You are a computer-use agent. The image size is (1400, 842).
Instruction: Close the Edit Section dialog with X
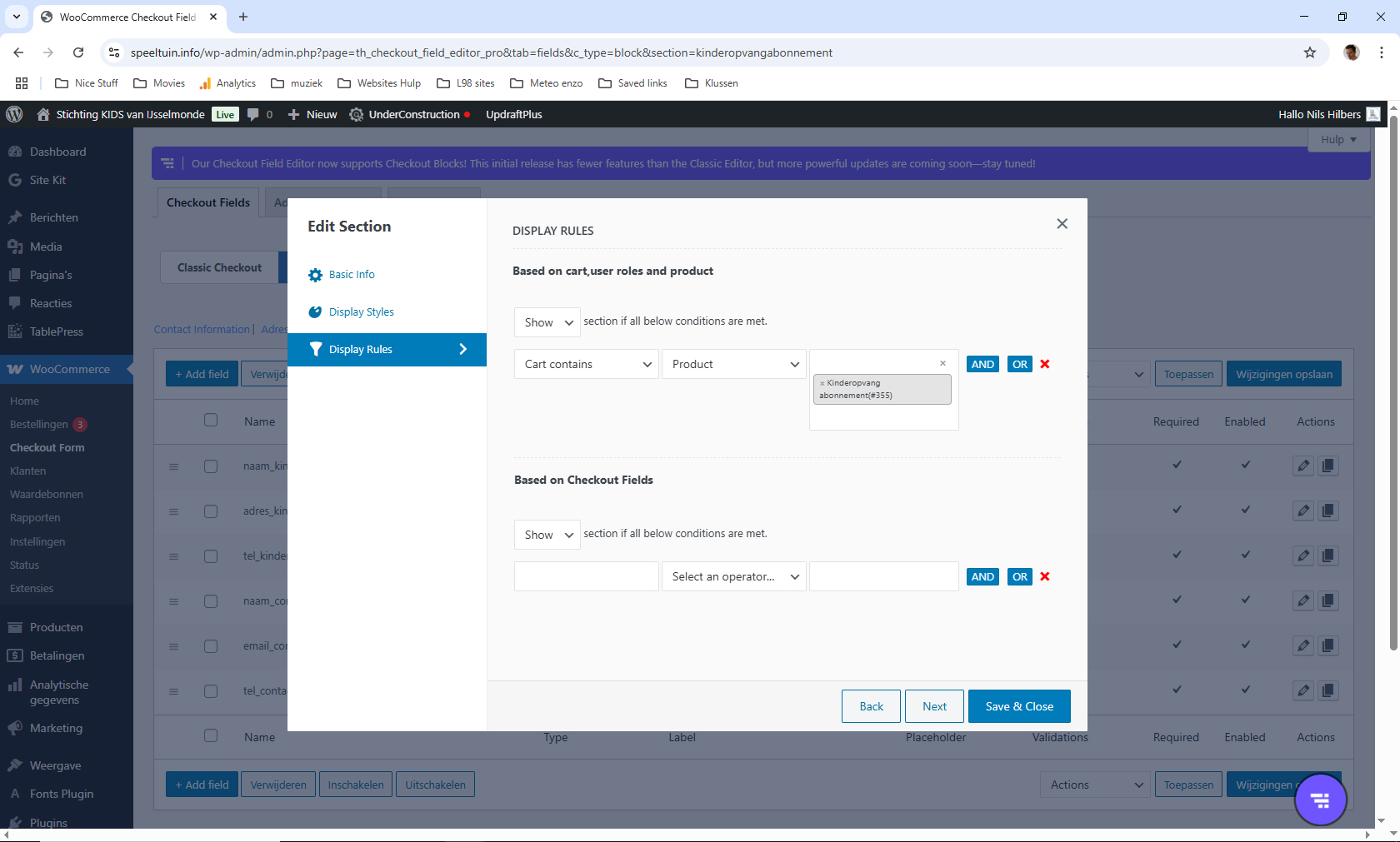pos(1062,223)
